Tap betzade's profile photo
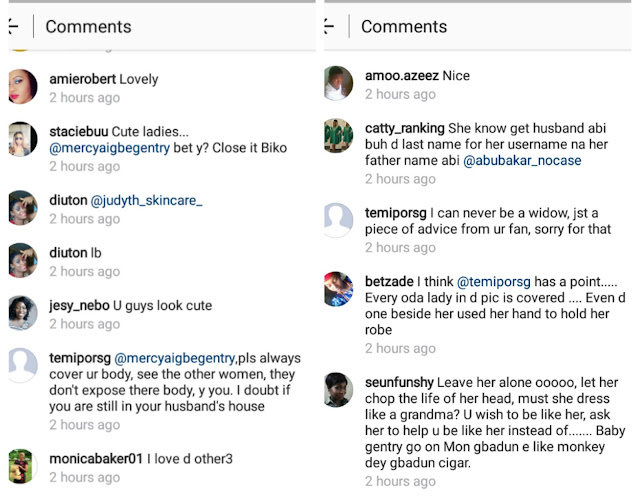This screenshot has width=640, height=497. click(x=339, y=289)
